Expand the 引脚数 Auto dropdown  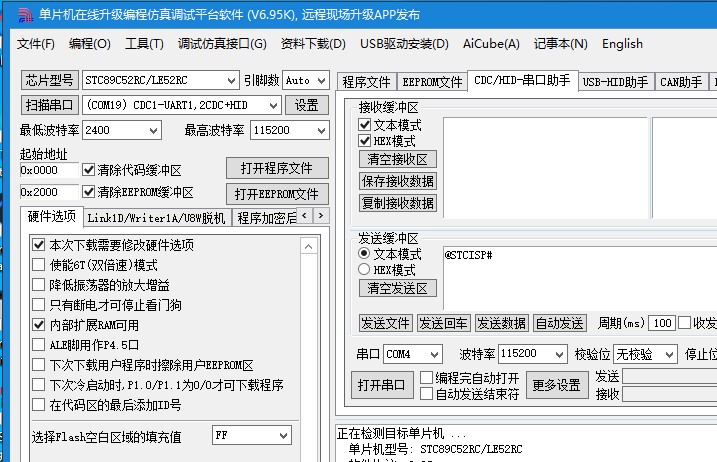pos(322,81)
